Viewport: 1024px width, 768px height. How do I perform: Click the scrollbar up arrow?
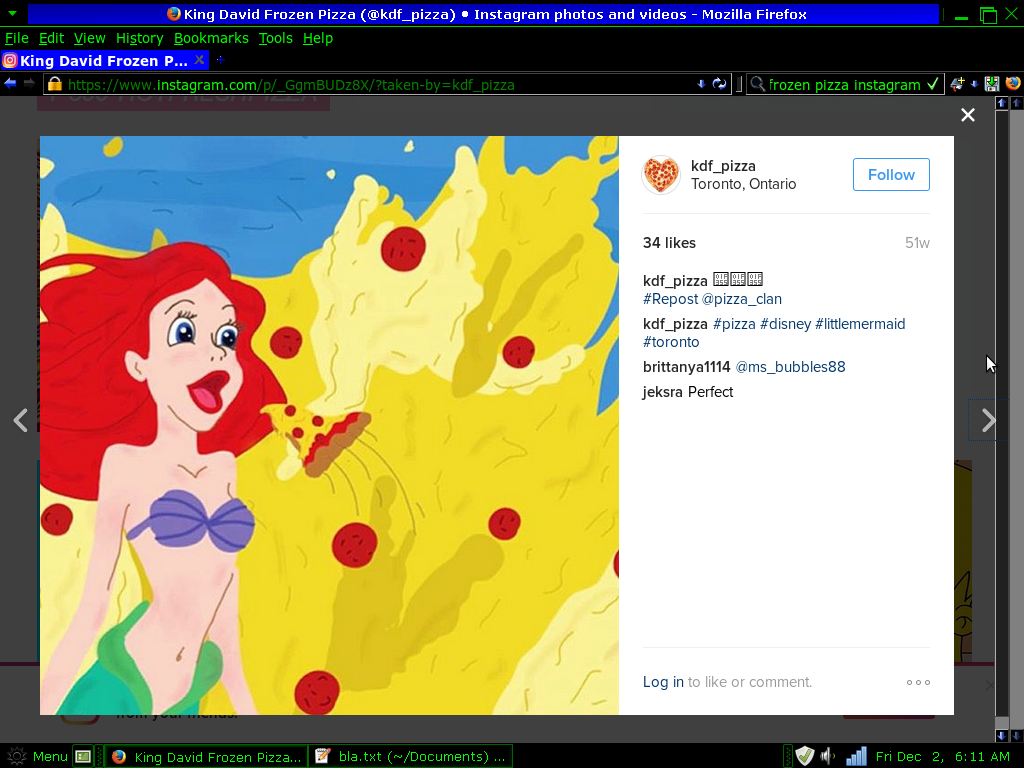1002,103
